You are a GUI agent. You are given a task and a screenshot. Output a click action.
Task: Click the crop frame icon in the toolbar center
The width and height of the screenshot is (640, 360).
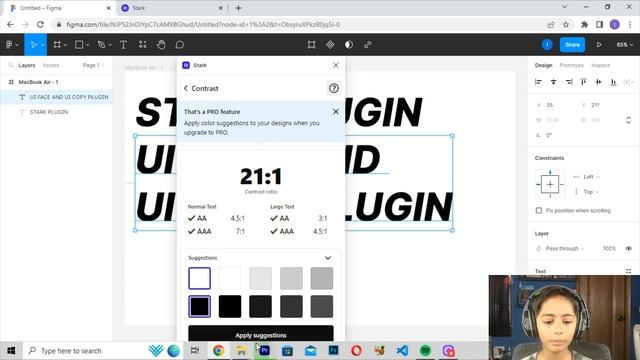point(311,44)
